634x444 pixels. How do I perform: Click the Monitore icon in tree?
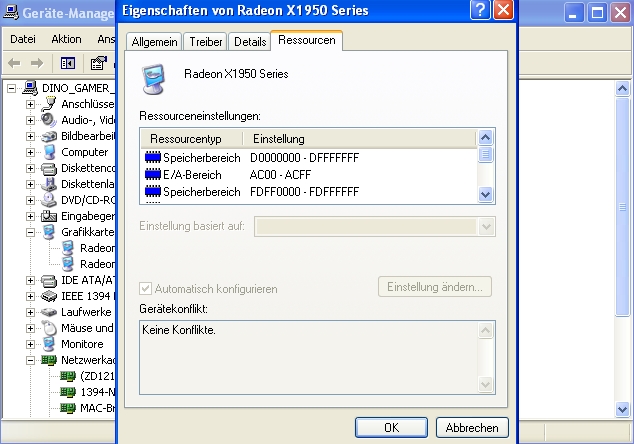pos(49,344)
